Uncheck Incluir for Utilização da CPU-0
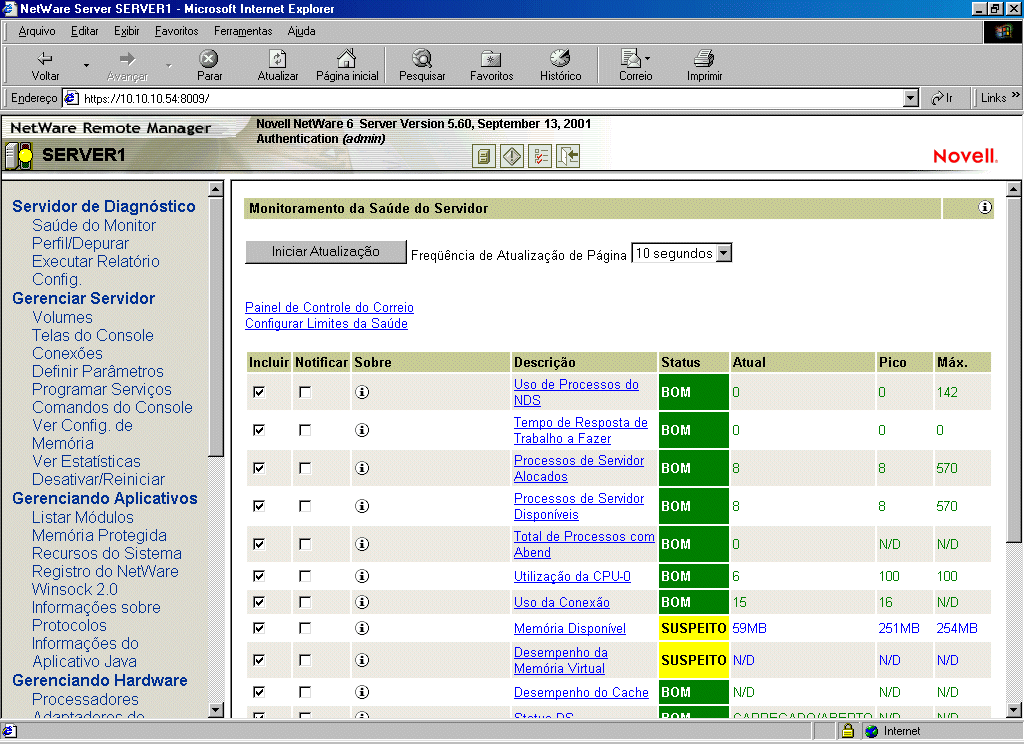 click(261, 576)
